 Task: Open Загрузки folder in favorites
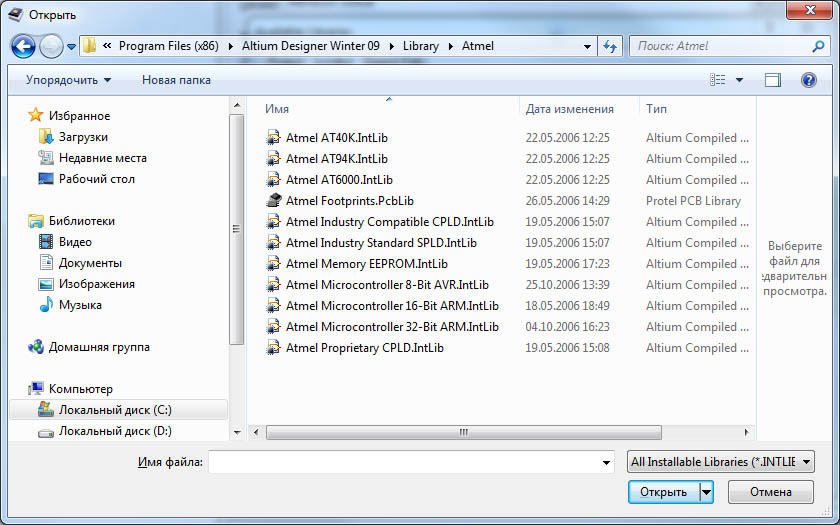pyautogui.click(x=83, y=137)
